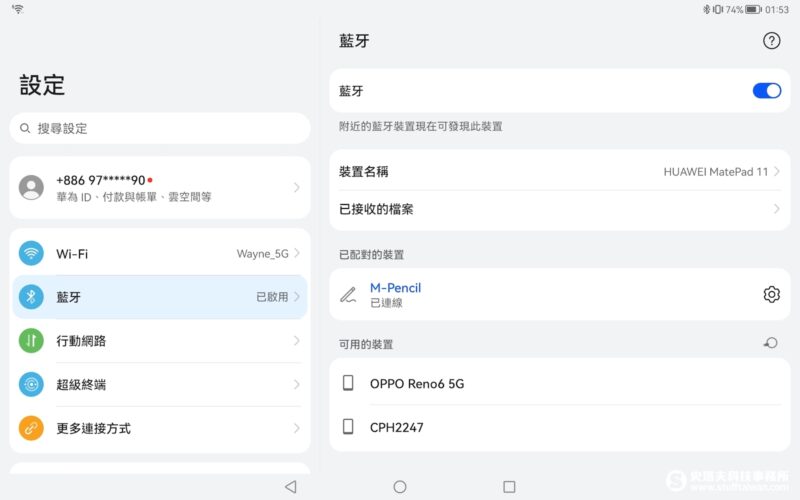
Task: Pair with OPPO Reno6 5G
Action: coord(560,383)
